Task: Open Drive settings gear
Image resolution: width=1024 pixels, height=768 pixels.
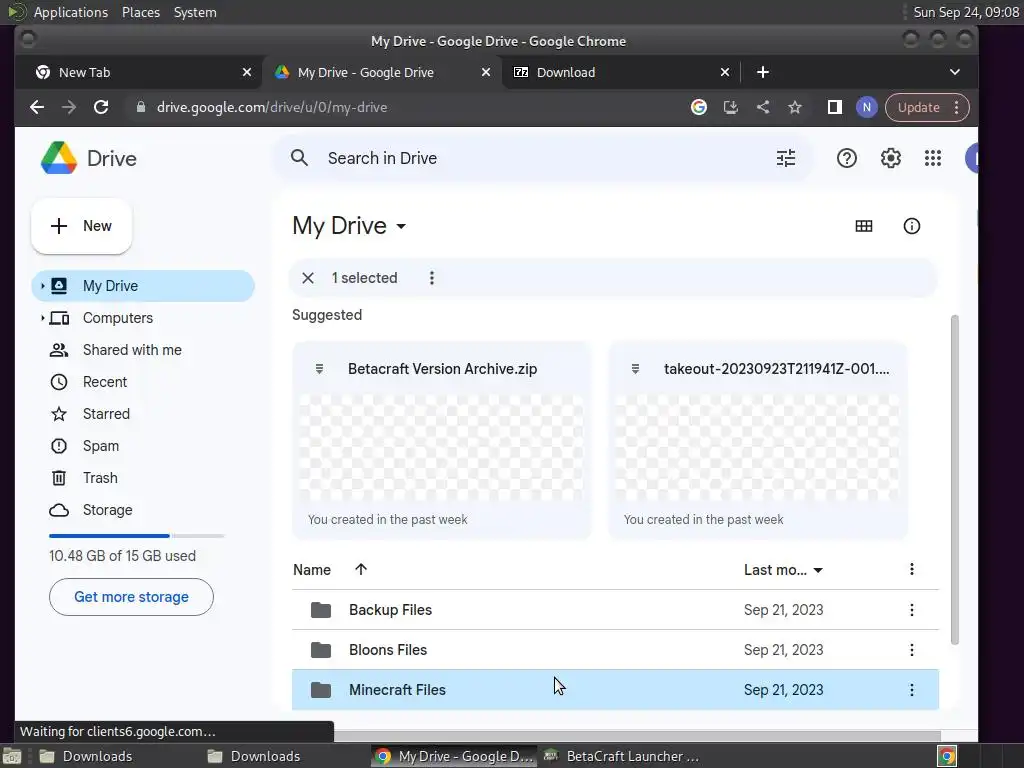Action: [x=890, y=158]
